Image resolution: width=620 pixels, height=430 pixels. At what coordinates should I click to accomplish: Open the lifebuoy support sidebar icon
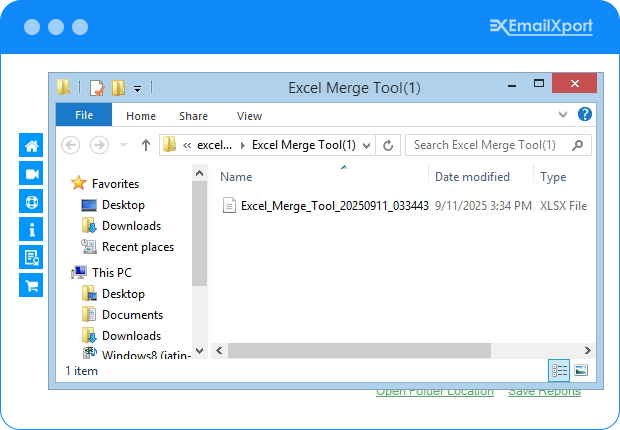[31, 201]
